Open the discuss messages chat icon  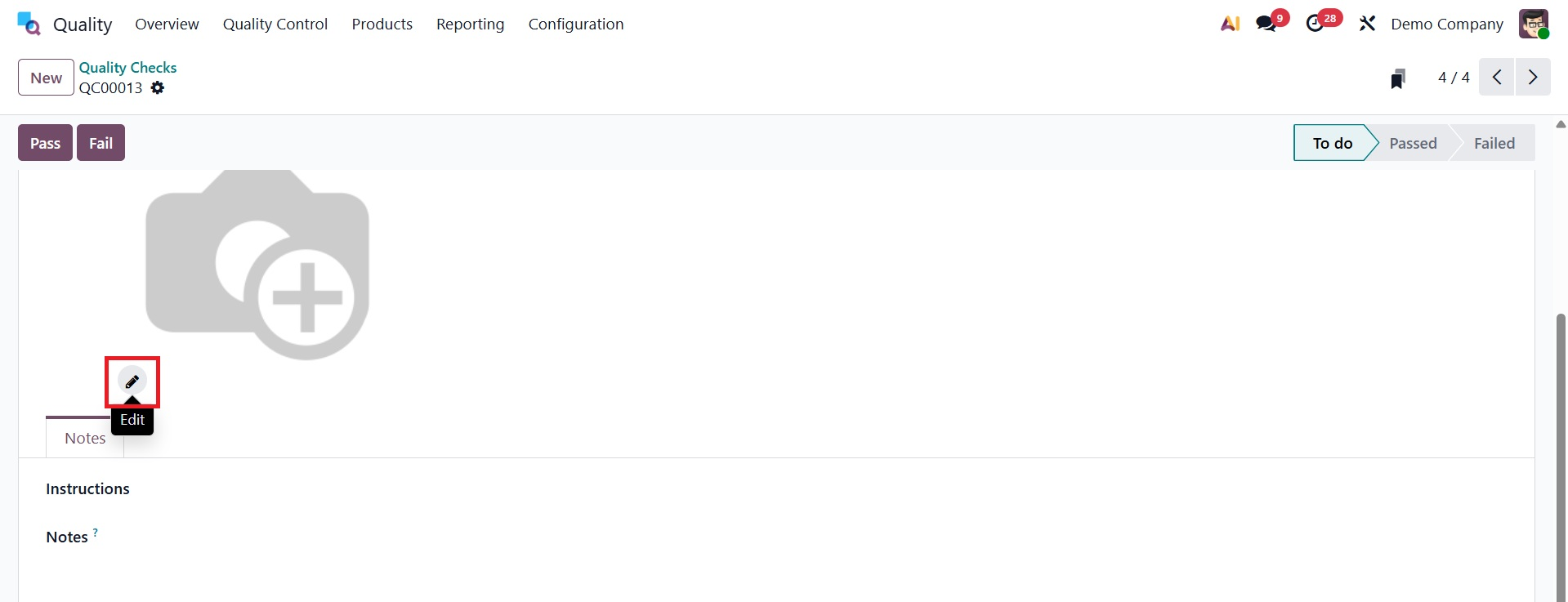[x=1266, y=24]
